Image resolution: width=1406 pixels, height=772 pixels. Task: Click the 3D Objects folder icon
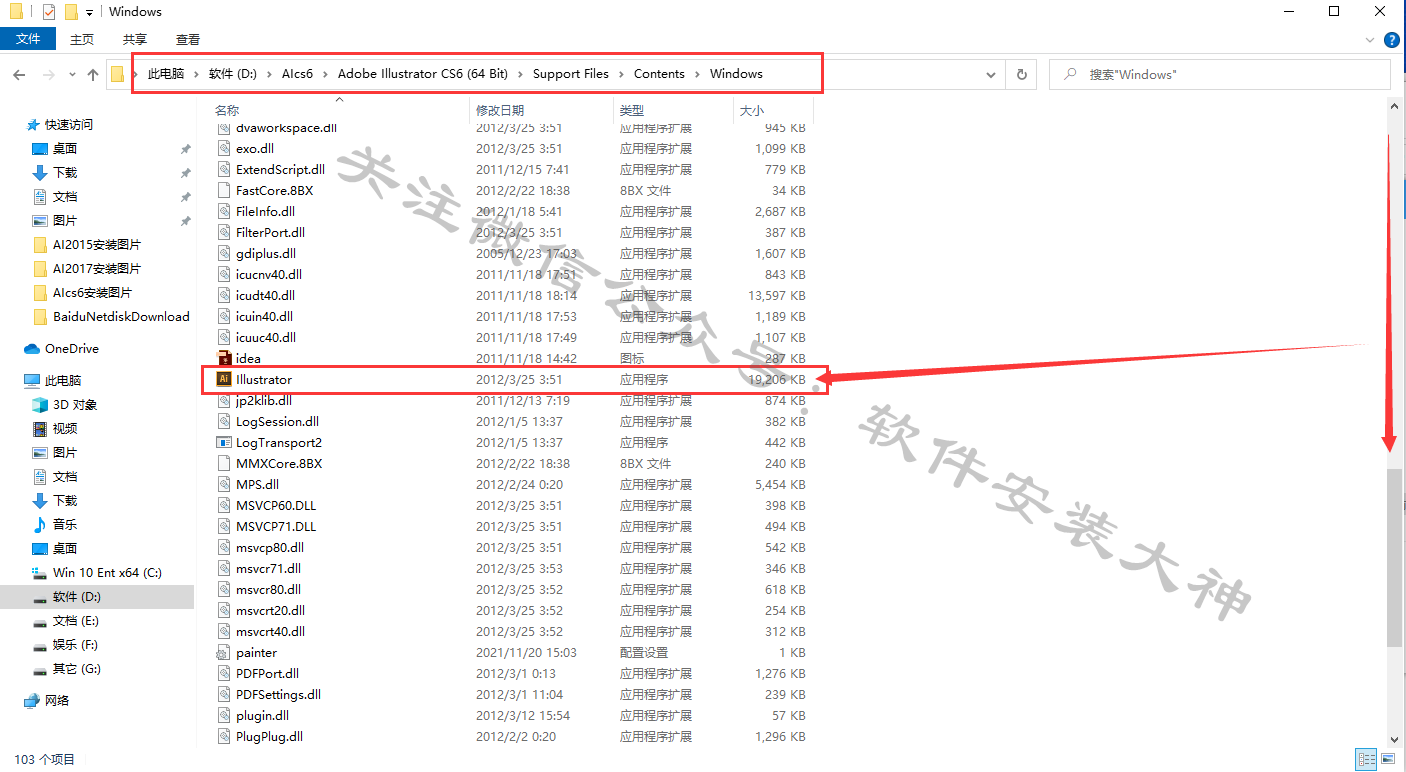[40, 405]
